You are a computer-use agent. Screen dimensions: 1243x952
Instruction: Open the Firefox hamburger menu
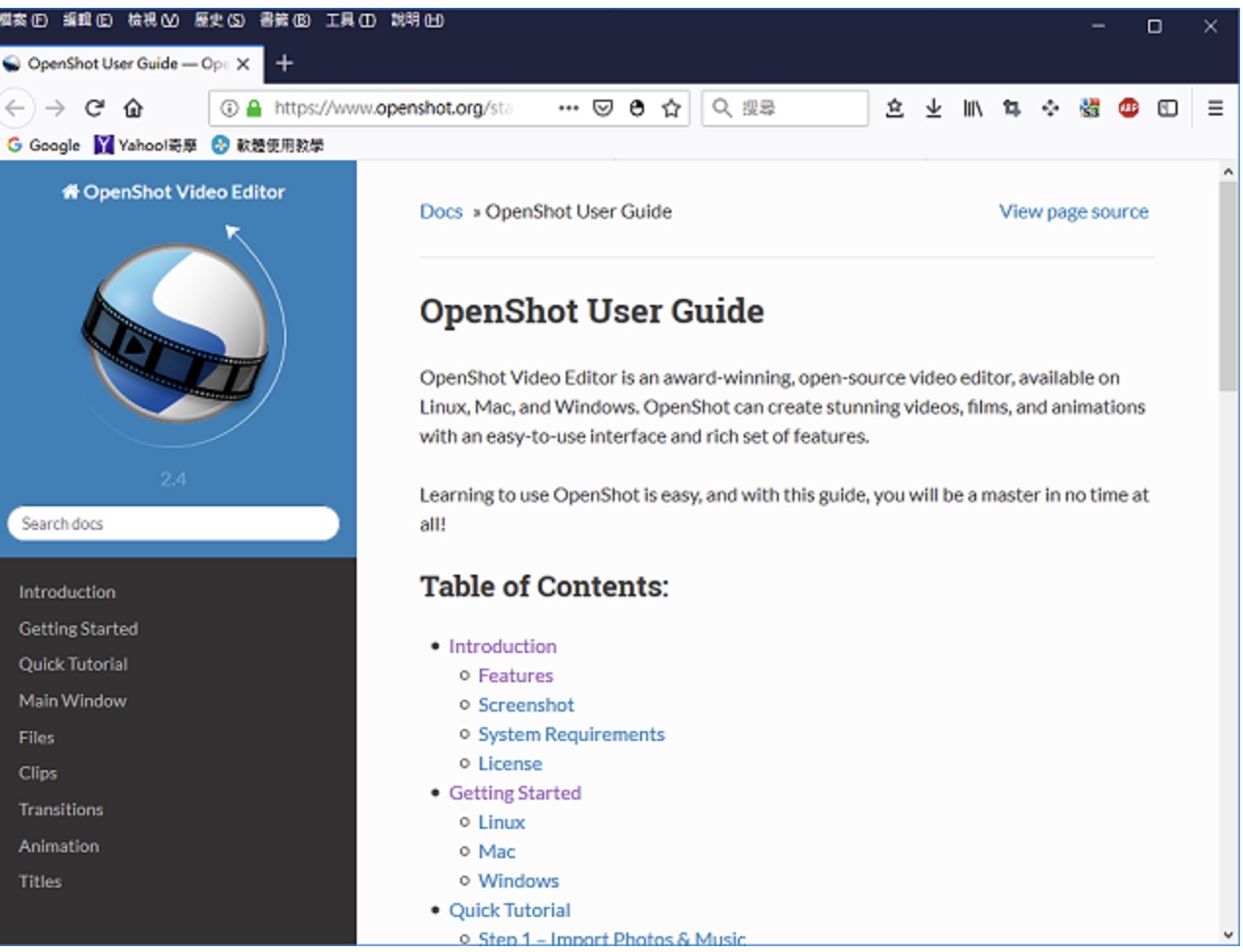[1216, 108]
